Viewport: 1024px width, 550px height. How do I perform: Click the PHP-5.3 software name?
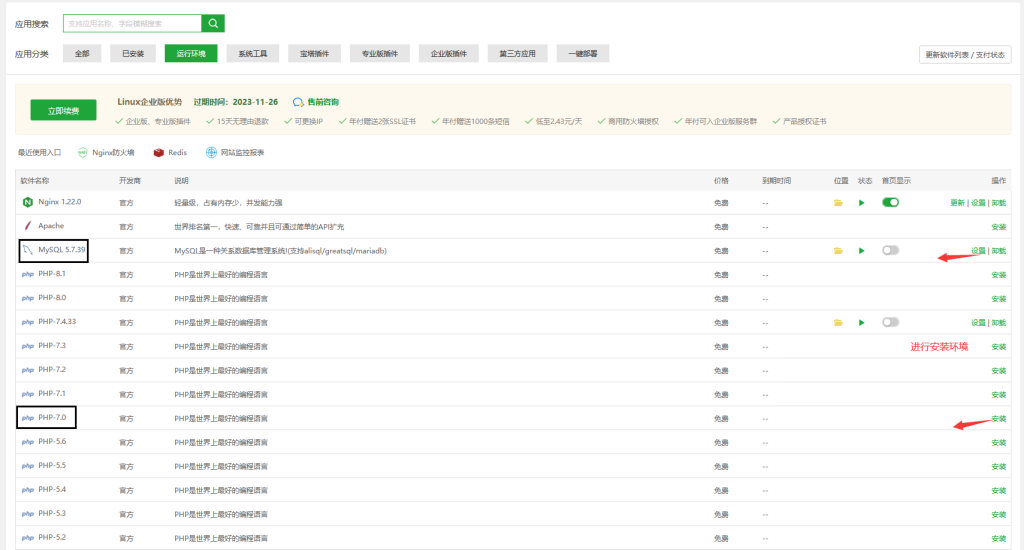(52, 513)
